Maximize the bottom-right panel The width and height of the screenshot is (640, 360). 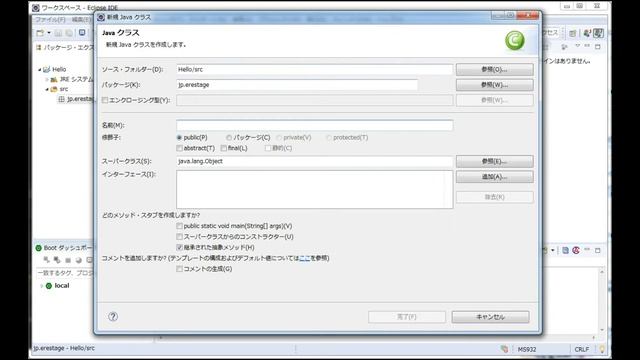click(x=598, y=250)
